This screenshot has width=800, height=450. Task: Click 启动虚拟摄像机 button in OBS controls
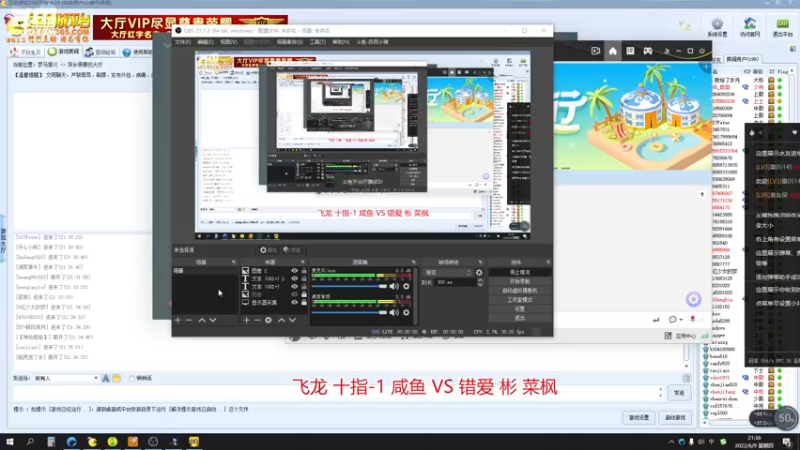click(519, 291)
